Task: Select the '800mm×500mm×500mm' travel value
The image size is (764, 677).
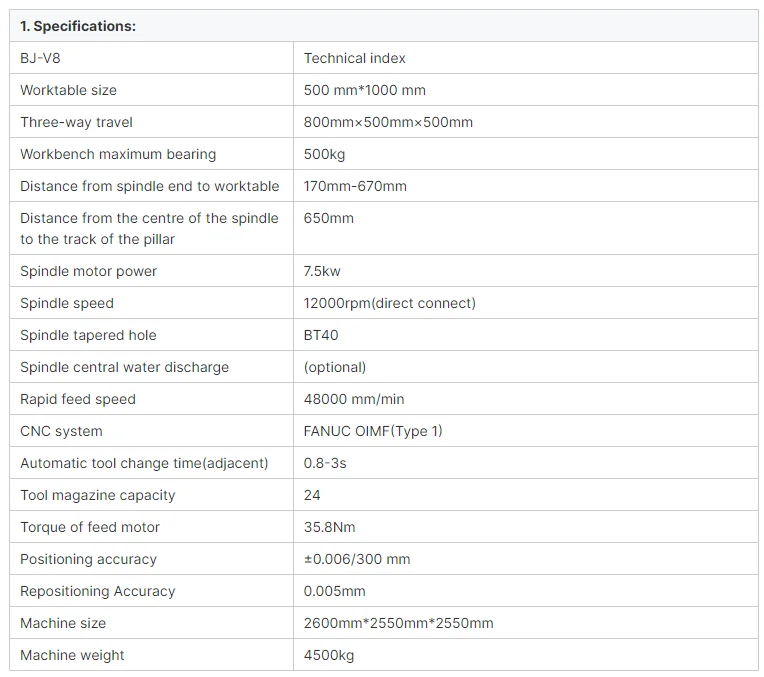Action: [388, 122]
